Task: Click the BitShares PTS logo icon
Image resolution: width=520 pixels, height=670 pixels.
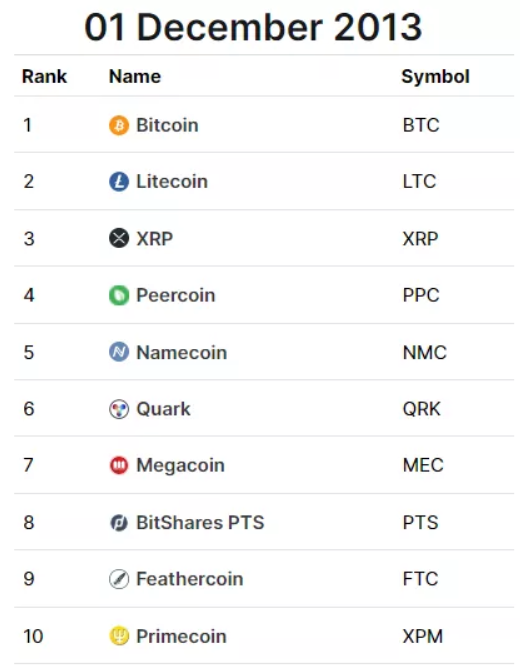Action: pos(119,523)
